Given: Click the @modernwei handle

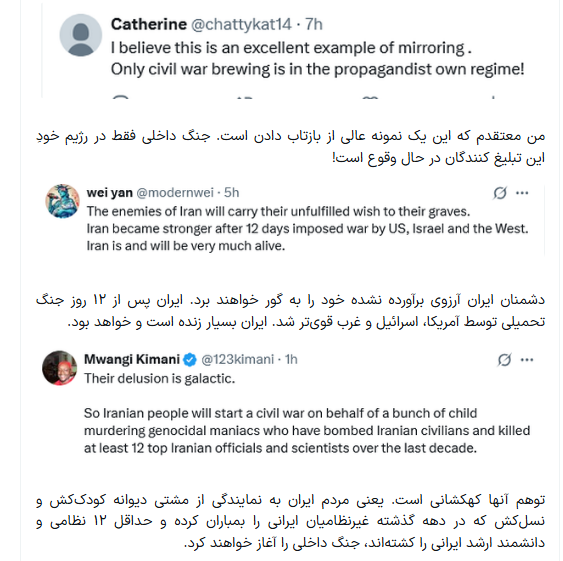Looking at the screenshot, I should (175, 193).
